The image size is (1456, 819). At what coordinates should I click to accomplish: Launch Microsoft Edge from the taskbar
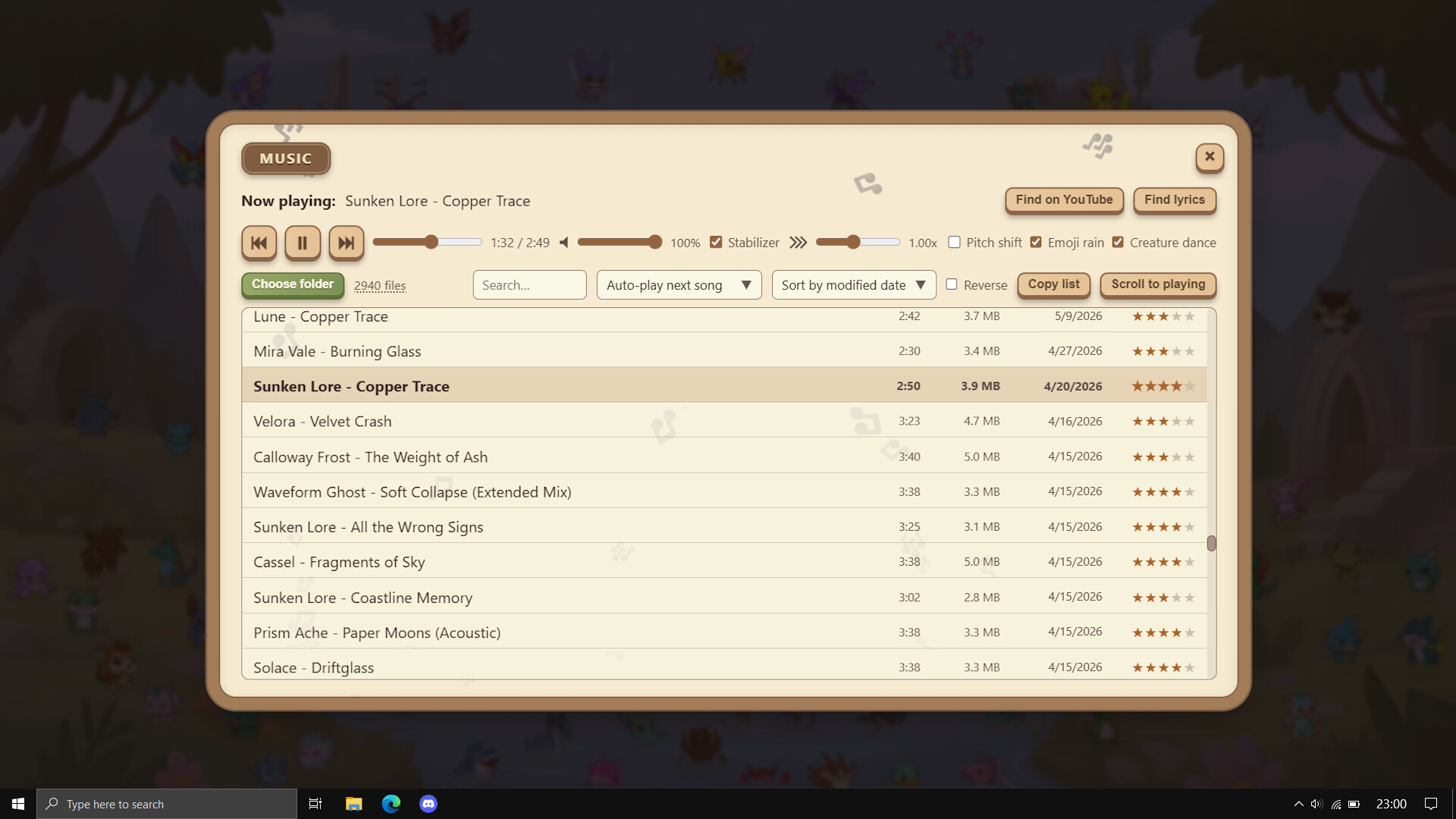(391, 804)
